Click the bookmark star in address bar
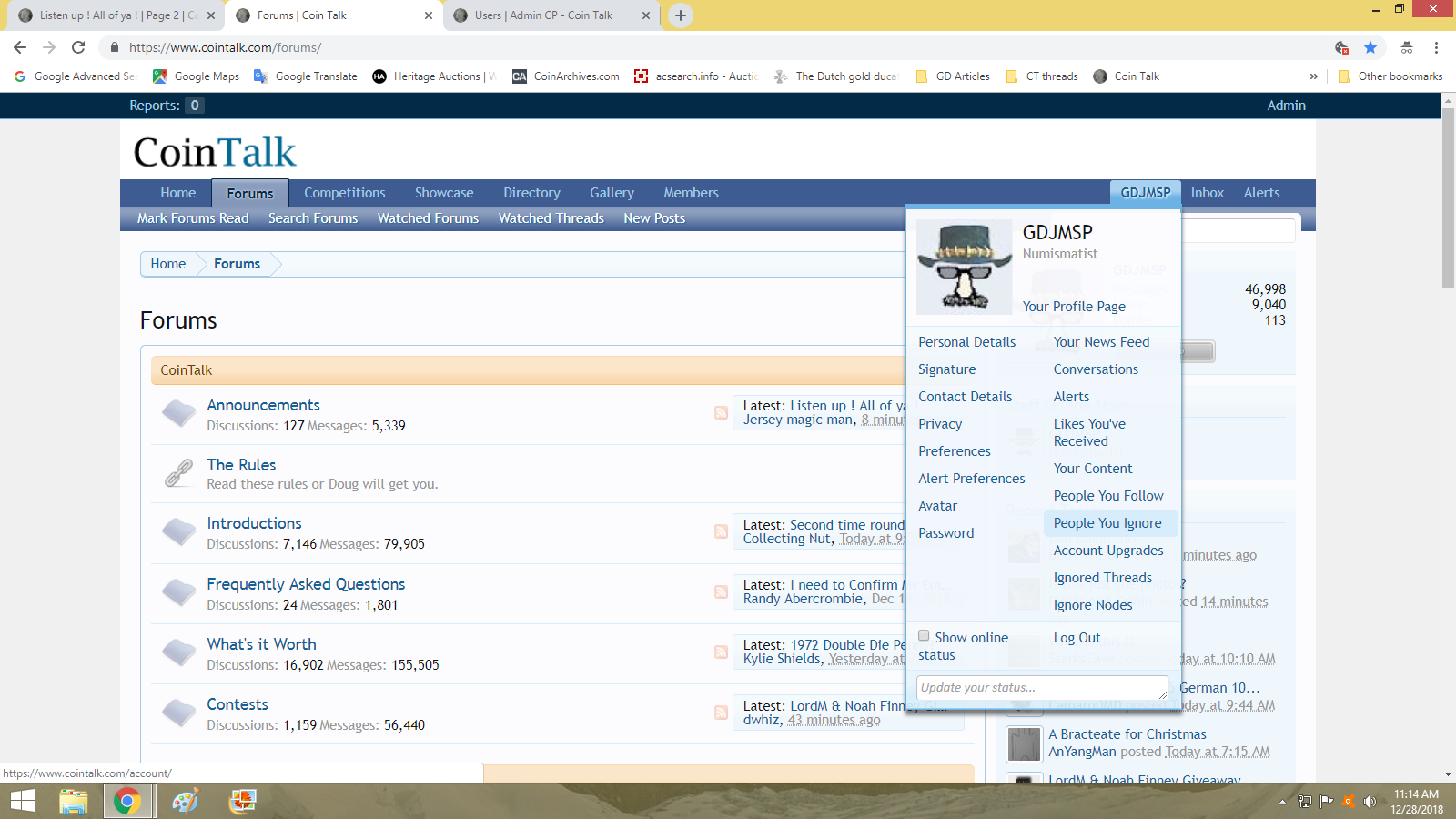 point(1370,47)
